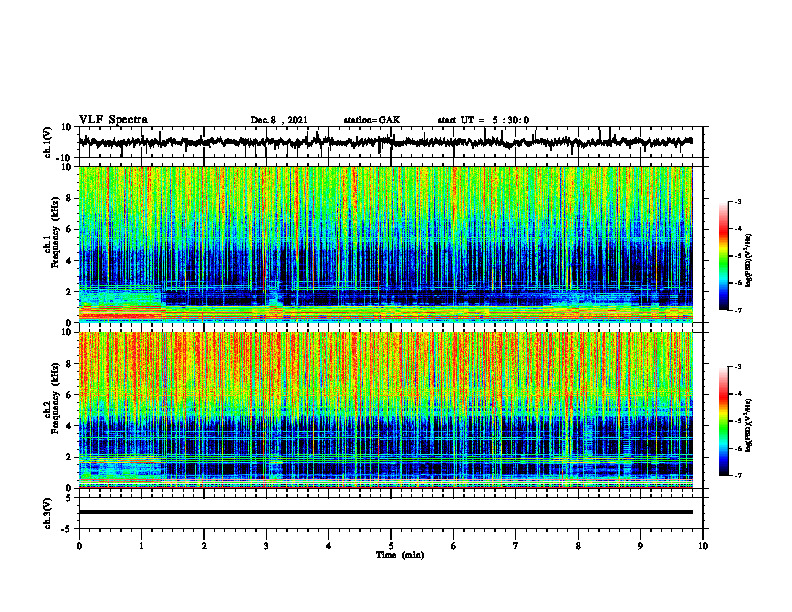
Task: Click the "-3" label atop ch.1 colour bar
Action: click(738, 202)
